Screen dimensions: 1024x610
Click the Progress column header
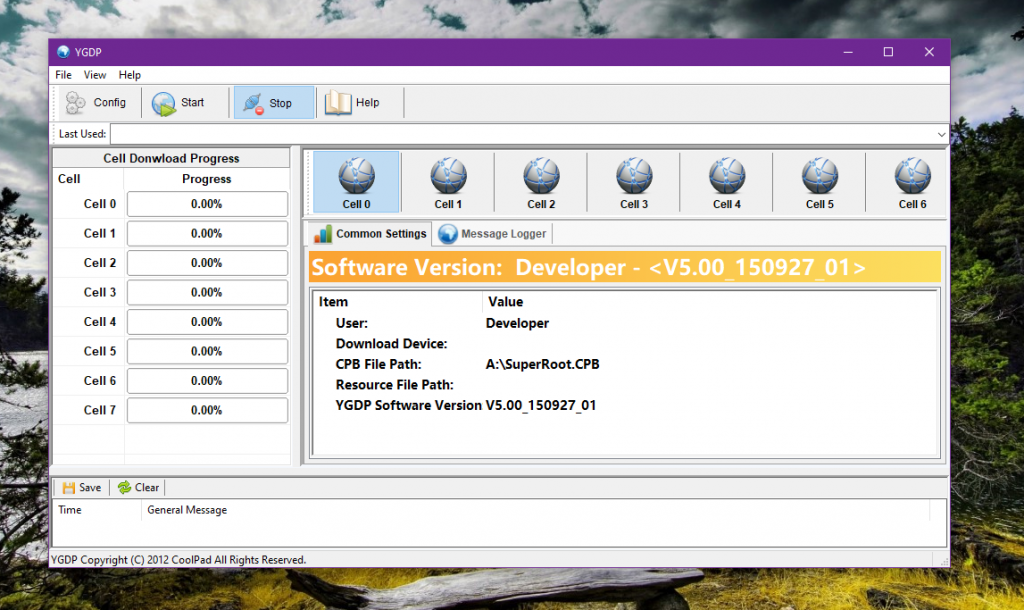coord(206,179)
